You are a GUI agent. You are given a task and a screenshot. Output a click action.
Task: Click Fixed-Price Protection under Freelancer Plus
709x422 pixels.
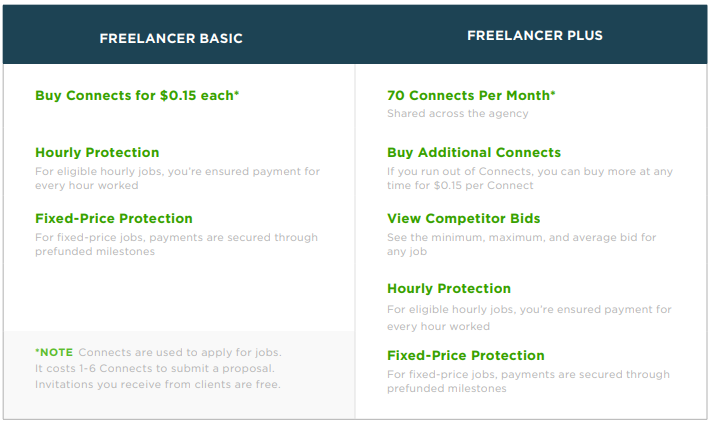[466, 356]
